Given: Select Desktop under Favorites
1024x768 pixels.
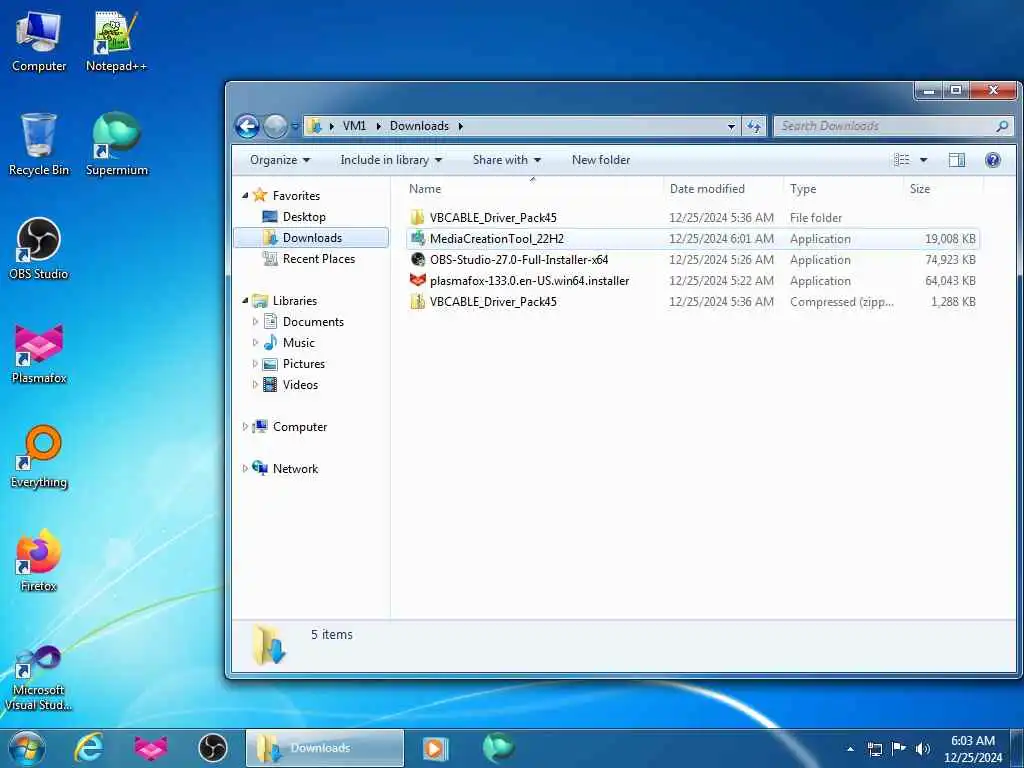Looking at the screenshot, I should pos(304,217).
